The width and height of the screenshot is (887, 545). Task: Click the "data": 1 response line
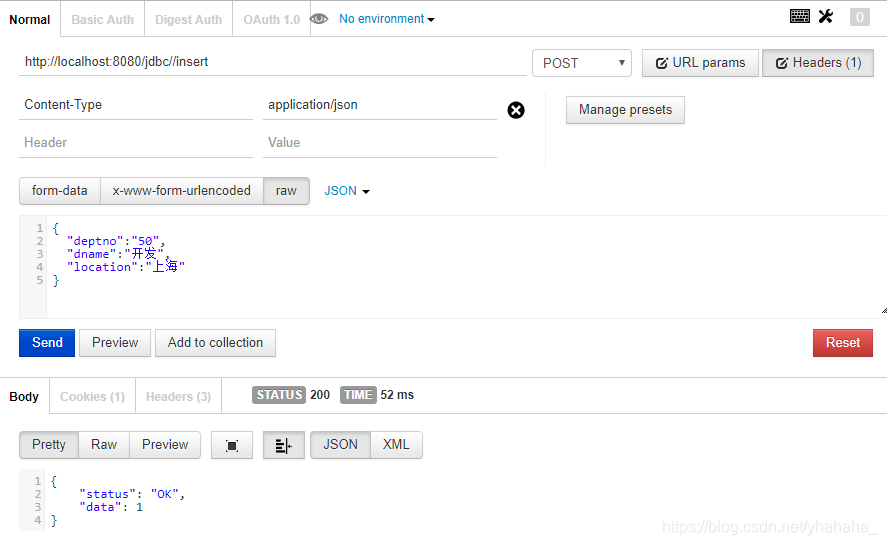[111, 508]
